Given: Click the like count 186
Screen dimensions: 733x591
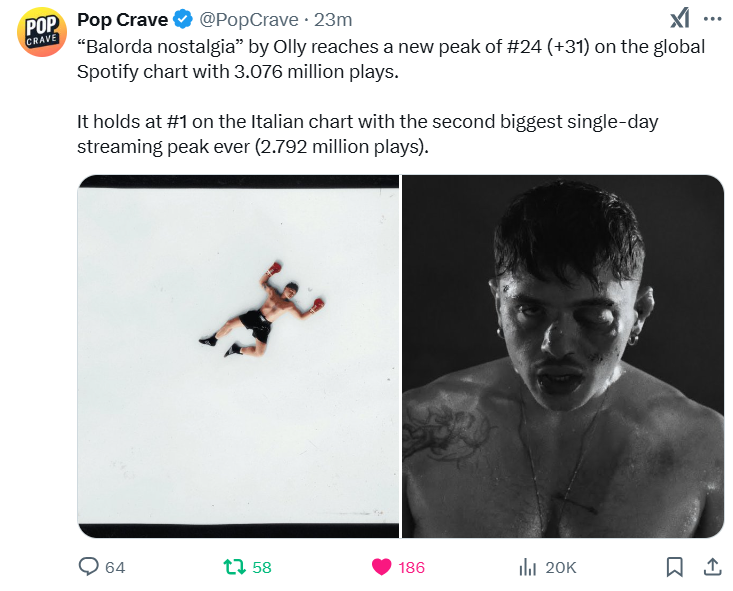Looking at the screenshot, I should pyautogui.click(x=411, y=567).
